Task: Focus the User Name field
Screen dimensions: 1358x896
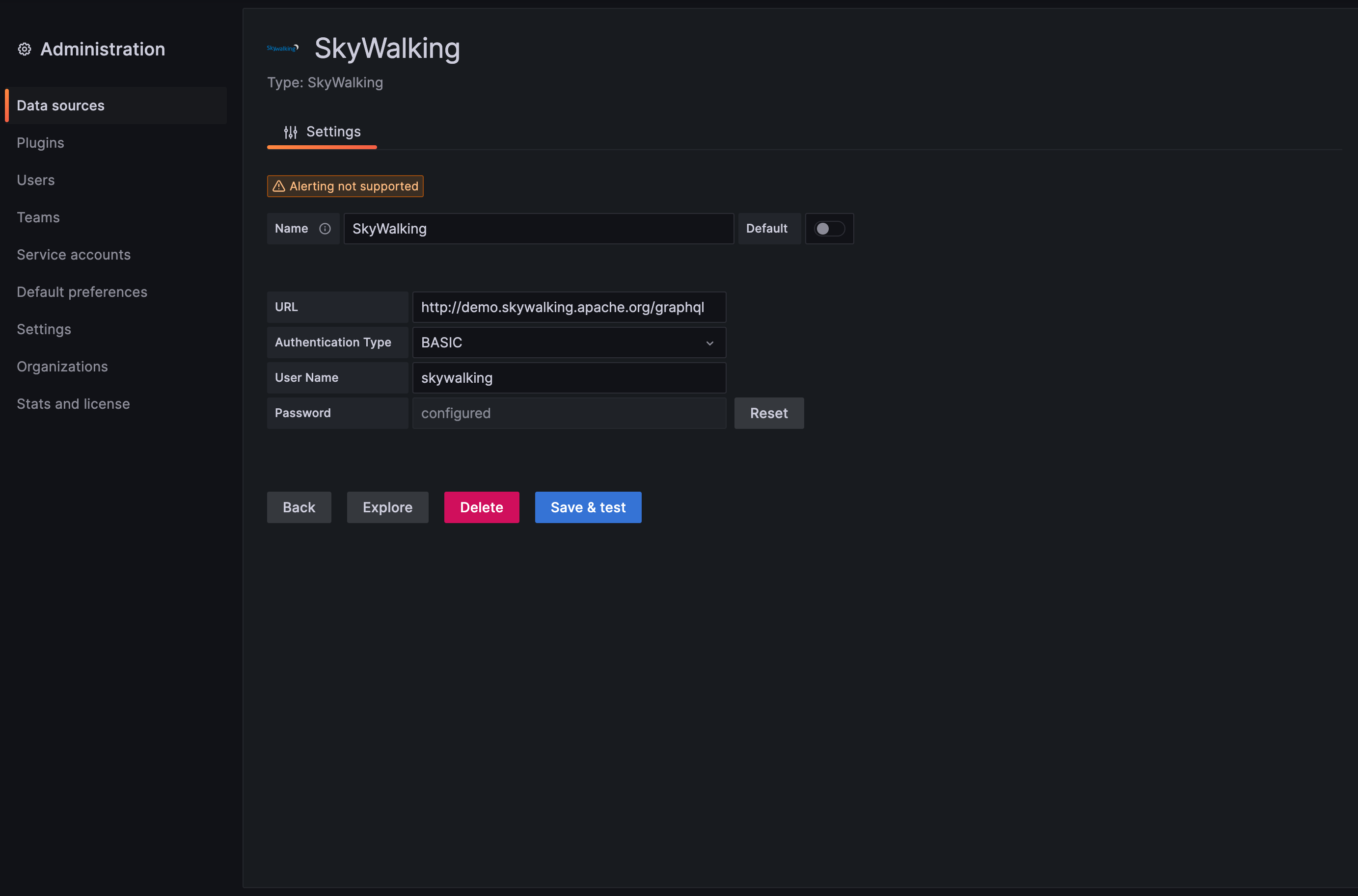Action: [569, 378]
